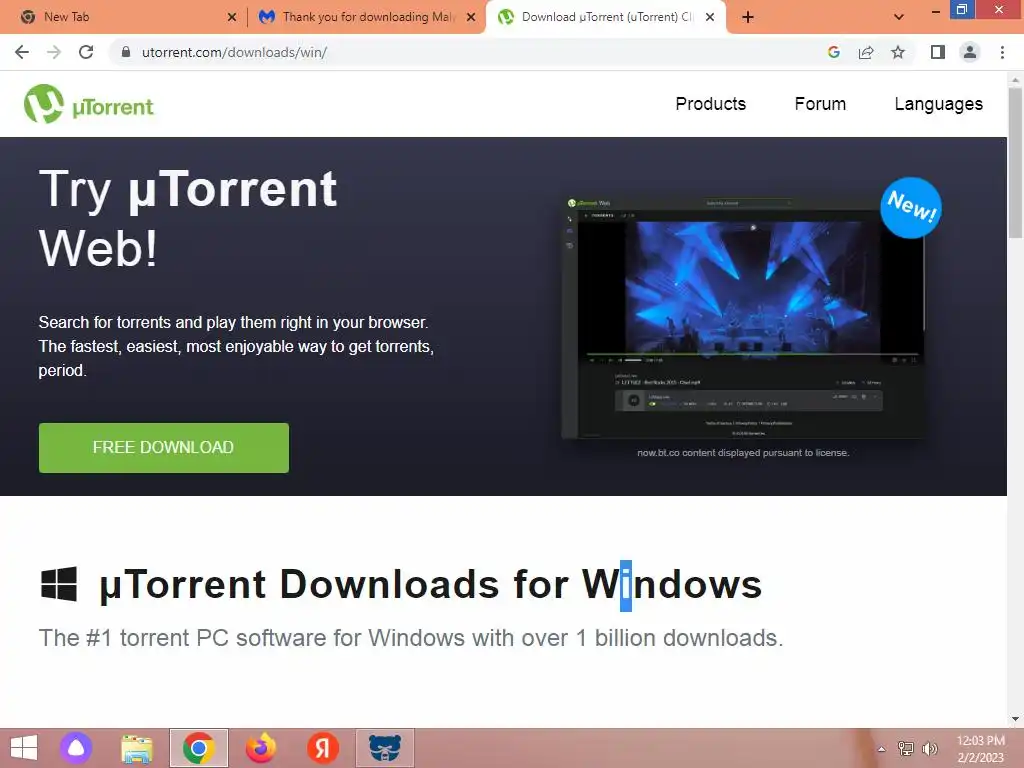Image resolution: width=1024 pixels, height=768 pixels.
Task: Click the blue bear app taskbar icon
Action: click(385, 748)
